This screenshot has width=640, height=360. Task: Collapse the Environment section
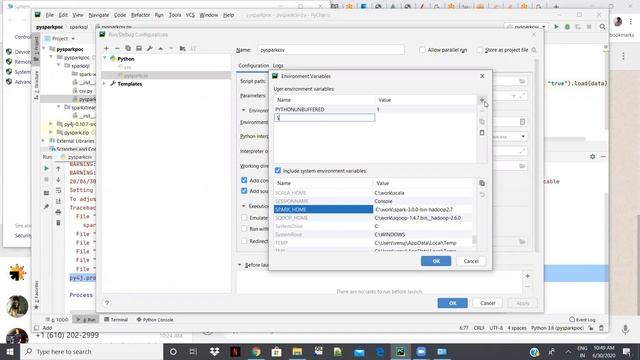pos(244,110)
